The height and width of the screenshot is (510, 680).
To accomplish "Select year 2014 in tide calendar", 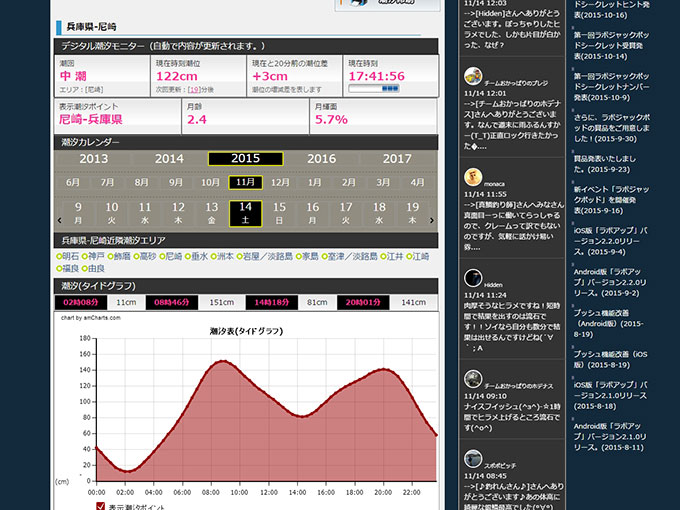I will 169,159.
